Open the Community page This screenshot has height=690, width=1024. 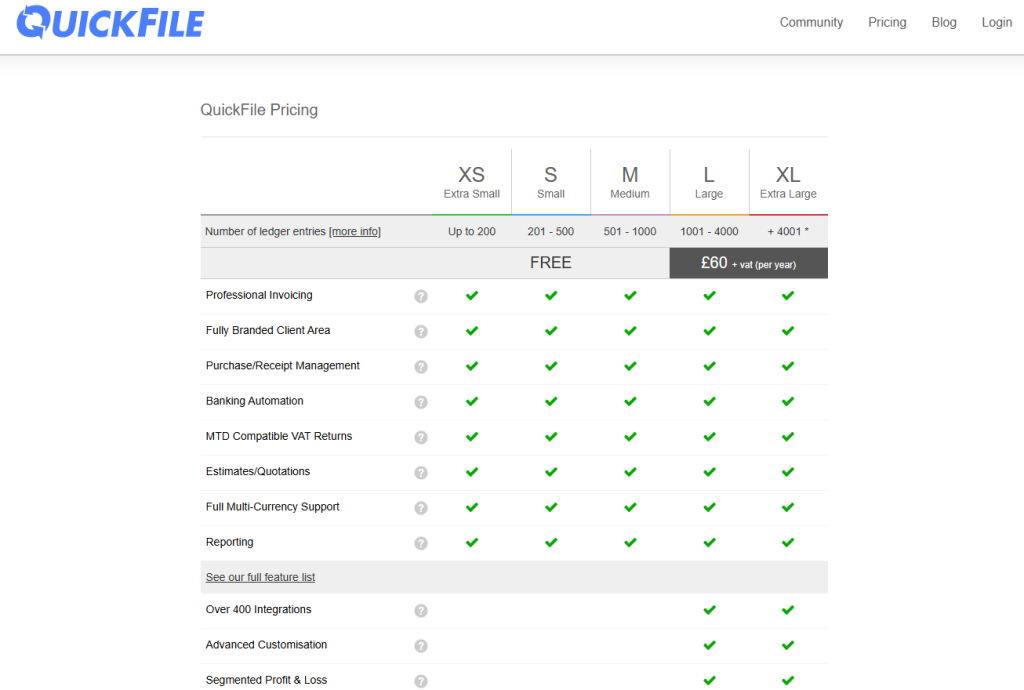pyautogui.click(x=811, y=22)
